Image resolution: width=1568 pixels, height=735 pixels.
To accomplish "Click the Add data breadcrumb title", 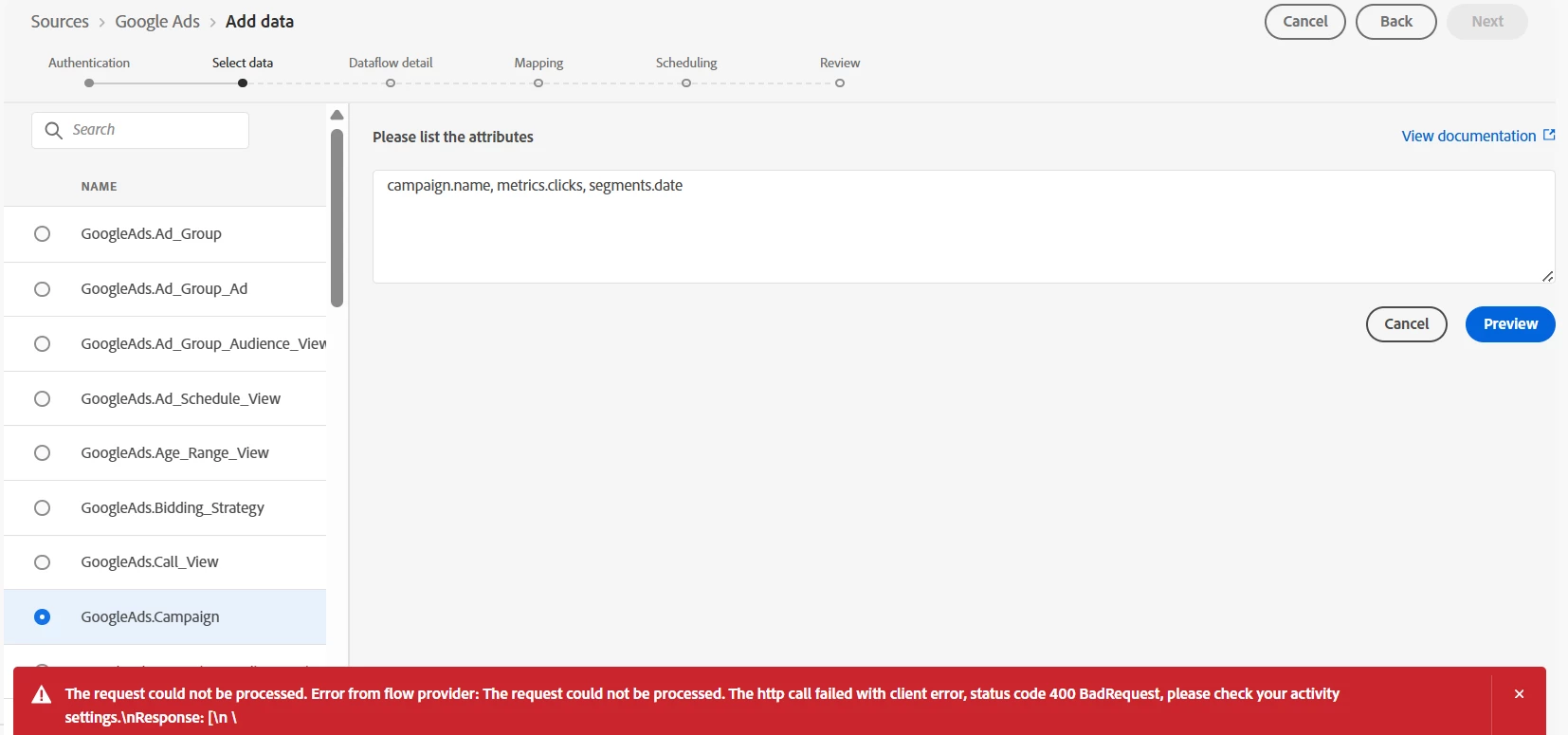I will (x=260, y=21).
